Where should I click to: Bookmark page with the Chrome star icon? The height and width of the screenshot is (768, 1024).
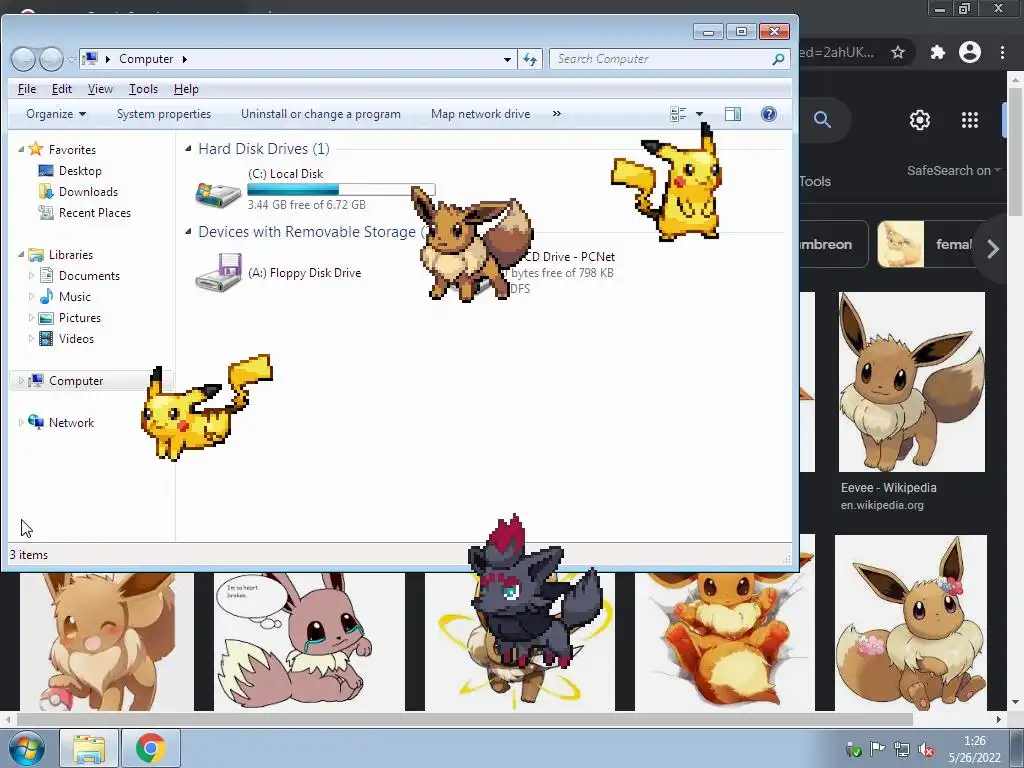pos(898,52)
